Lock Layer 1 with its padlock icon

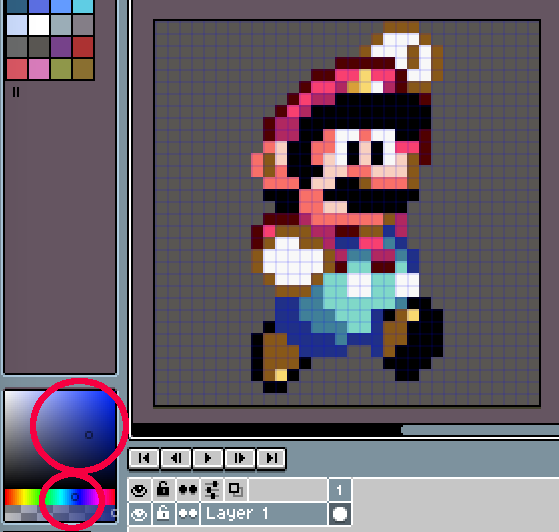point(163,514)
